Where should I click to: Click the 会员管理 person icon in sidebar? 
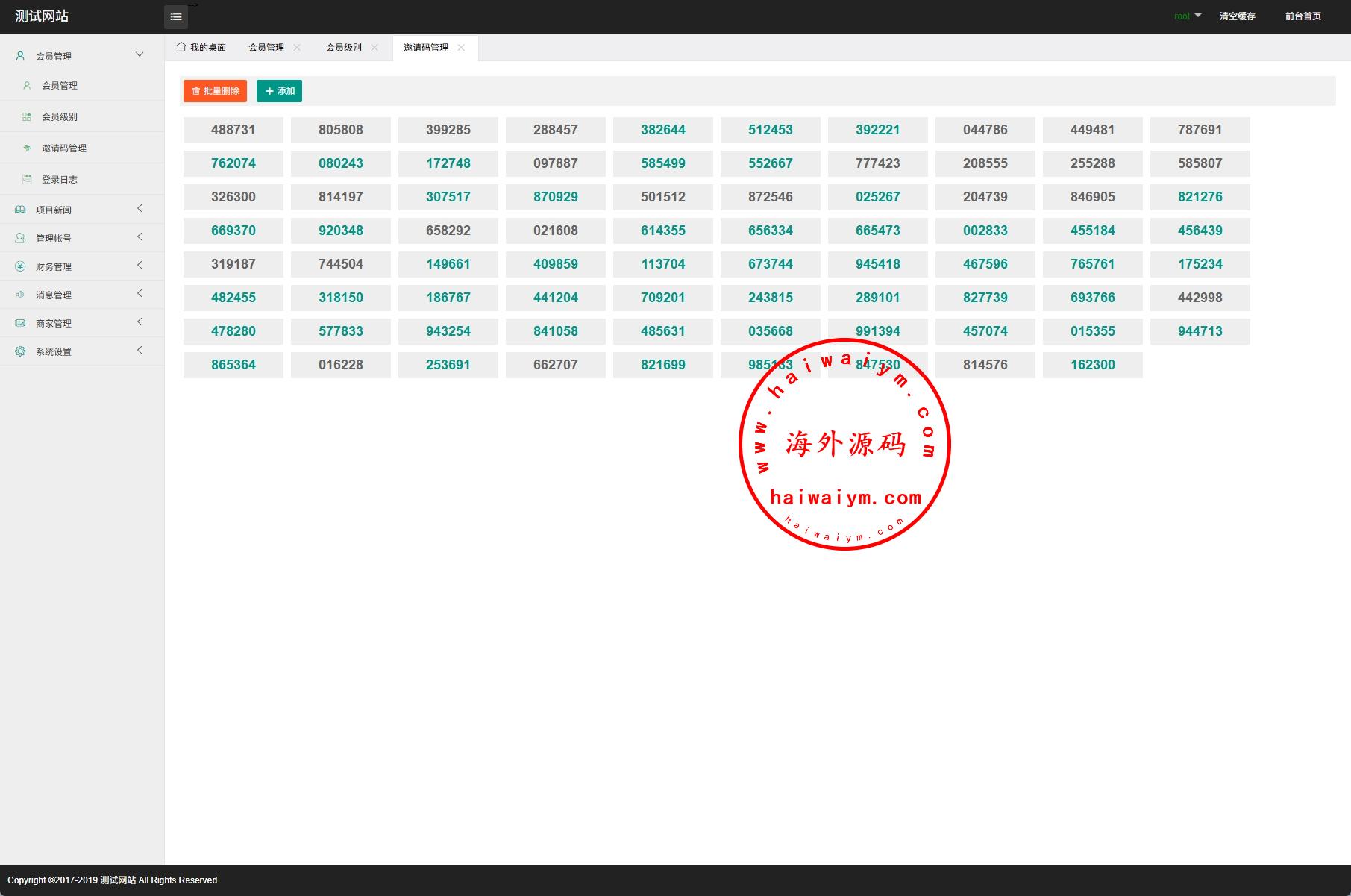tap(20, 56)
